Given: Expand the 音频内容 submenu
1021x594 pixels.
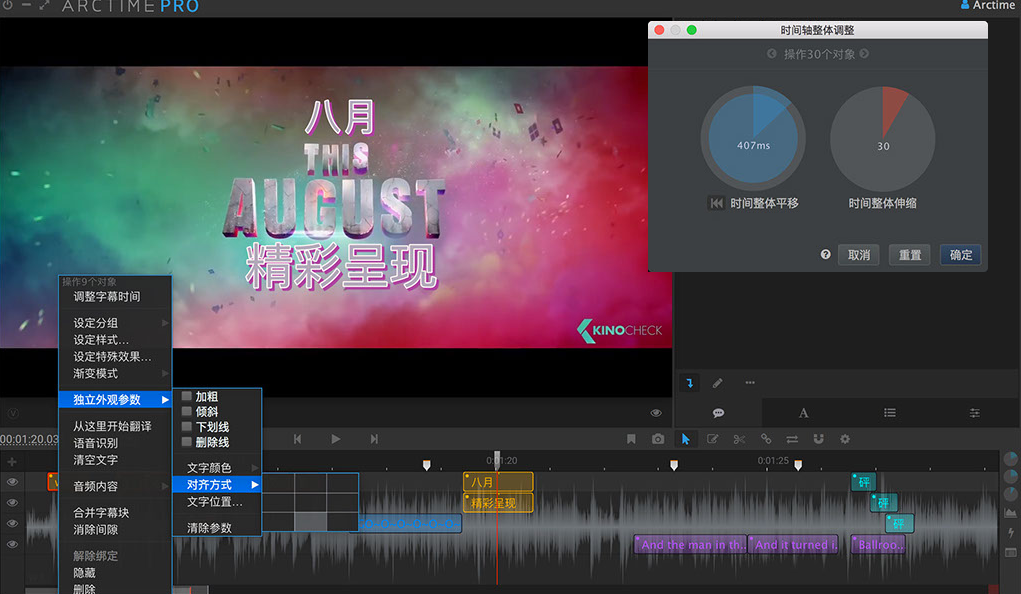Looking at the screenshot, I should pos(115,487).
